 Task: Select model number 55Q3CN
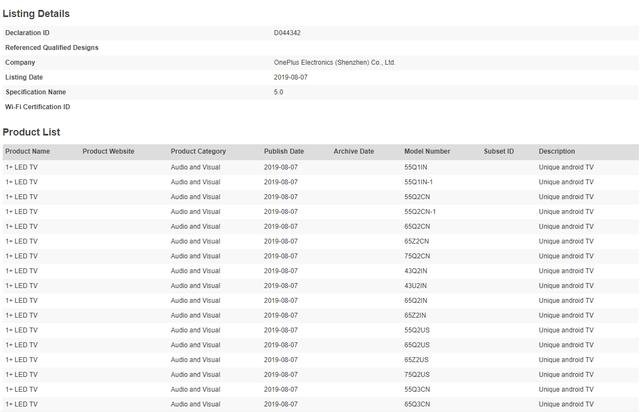tap(417, 390)
